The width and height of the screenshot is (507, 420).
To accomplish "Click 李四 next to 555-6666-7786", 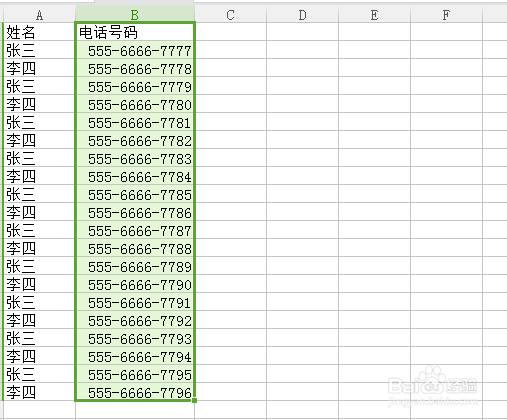I will coord(39,212).
